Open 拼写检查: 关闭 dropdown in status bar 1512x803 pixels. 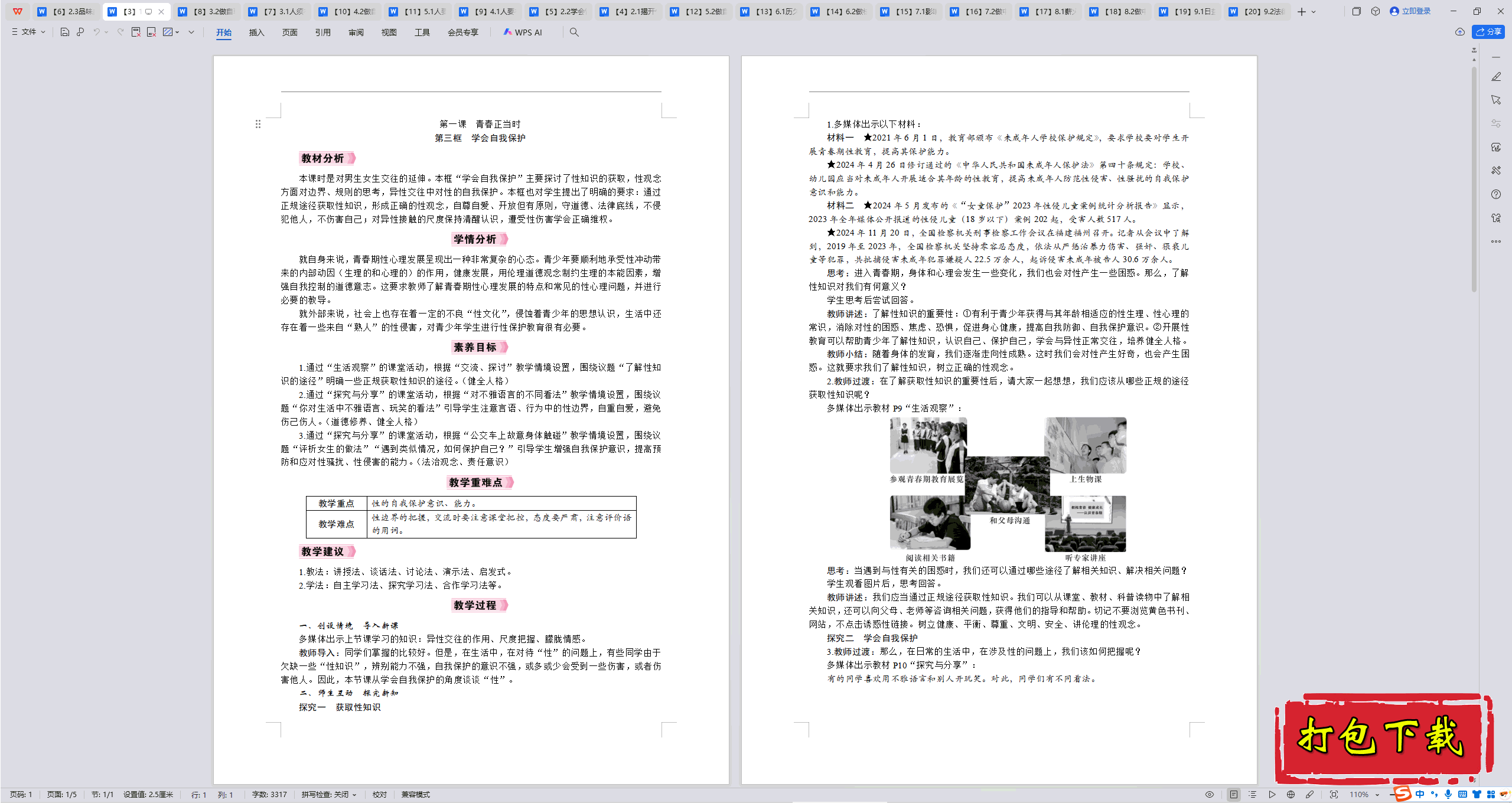tap(329, 795)
